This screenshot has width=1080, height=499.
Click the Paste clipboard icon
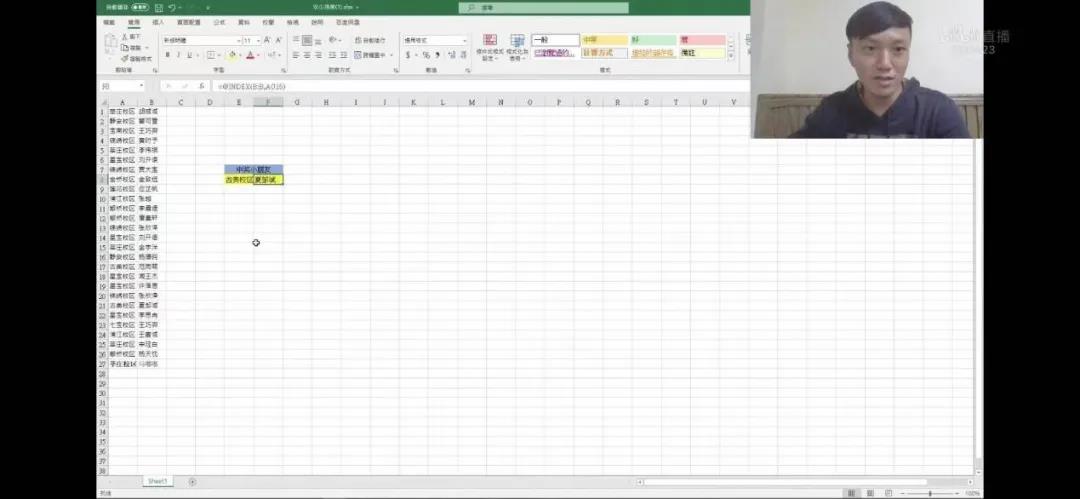pyautogui.click(x=111, y=44)
